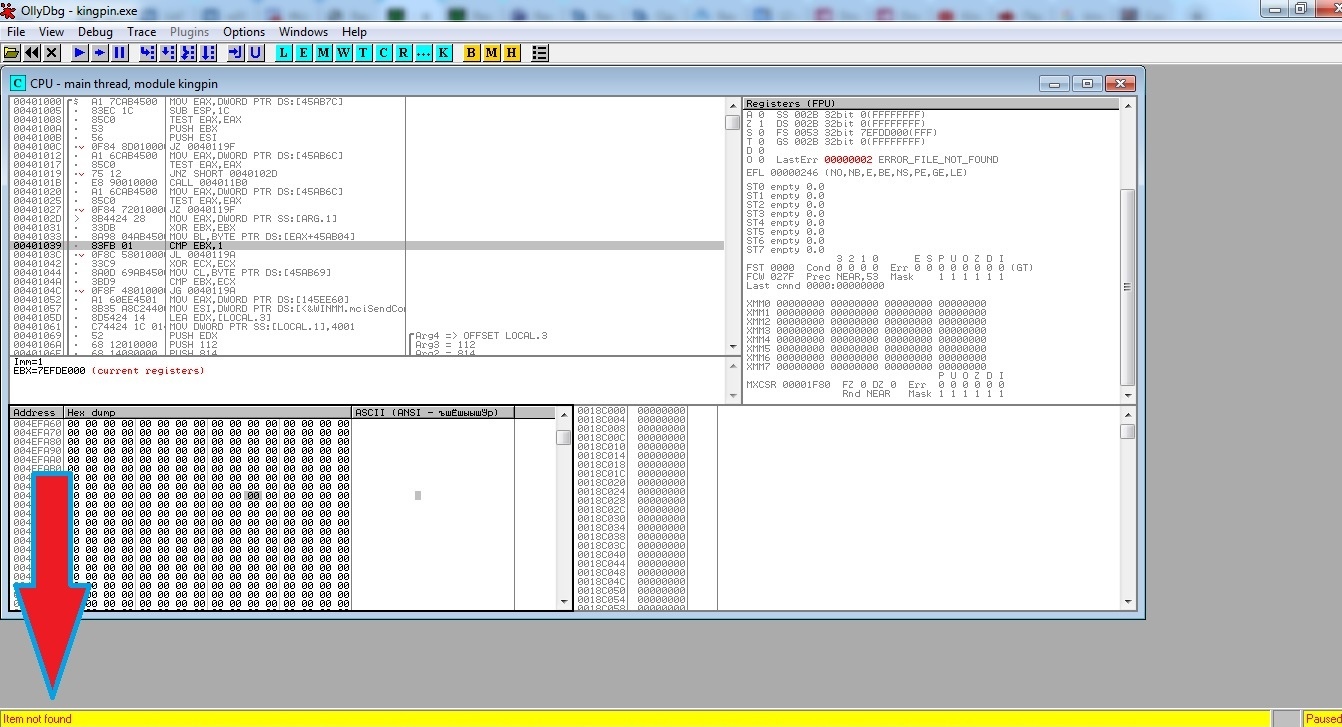The width and height of the screenshot is (1342, 727).
Task: Show Executable modules (E button)
Action: click(x=304, y=52)
